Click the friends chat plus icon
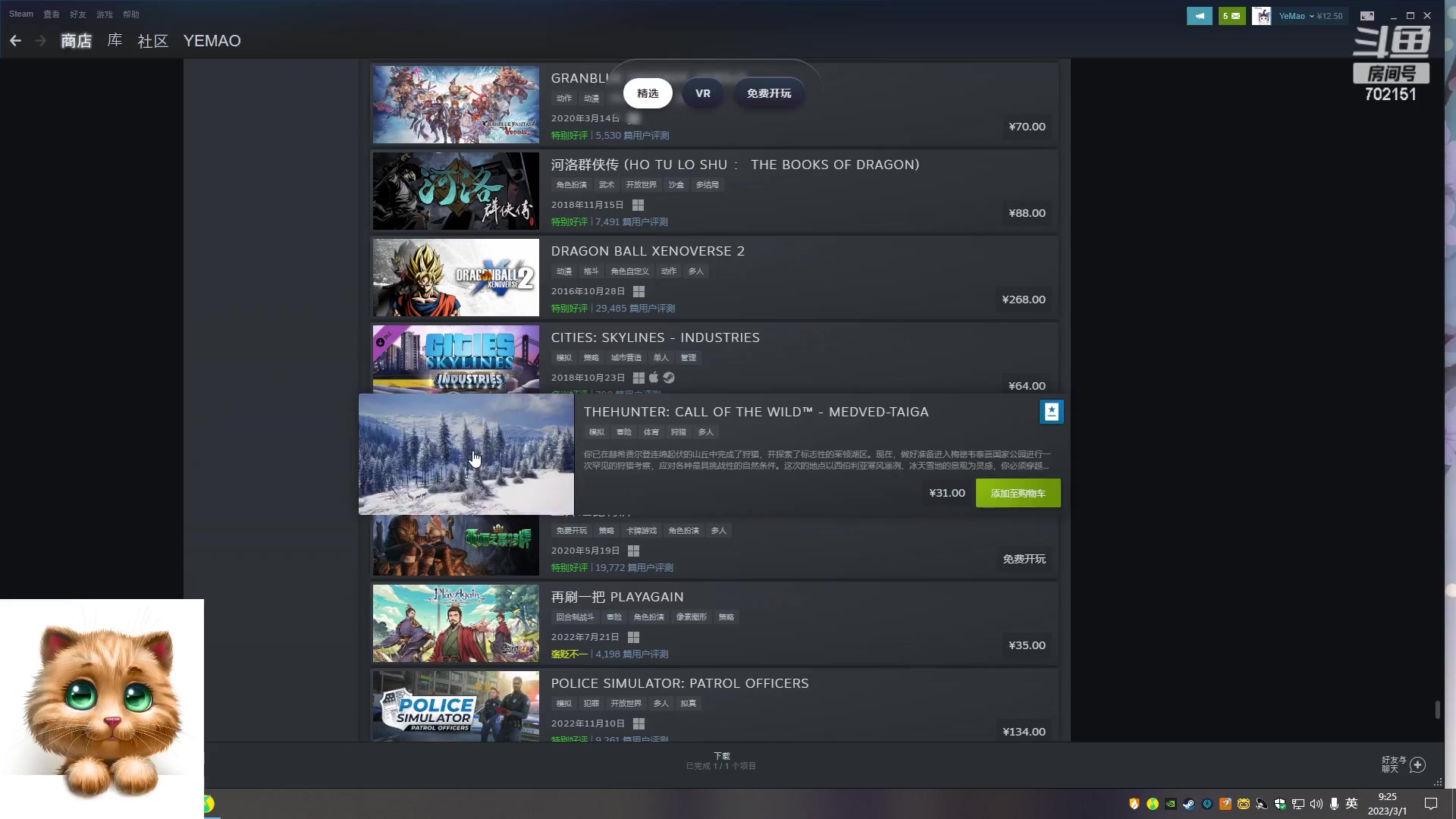The image size is (1456, 819). pyautogui.click(x=1417, y=764)
